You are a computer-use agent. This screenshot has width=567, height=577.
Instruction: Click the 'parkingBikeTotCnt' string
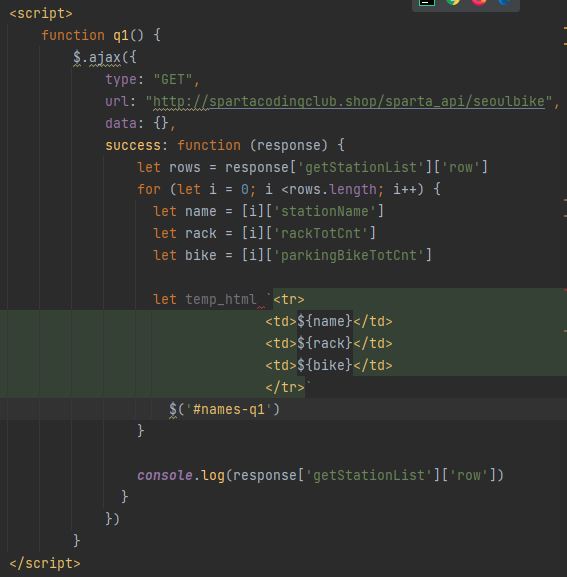tap(348, 255)
